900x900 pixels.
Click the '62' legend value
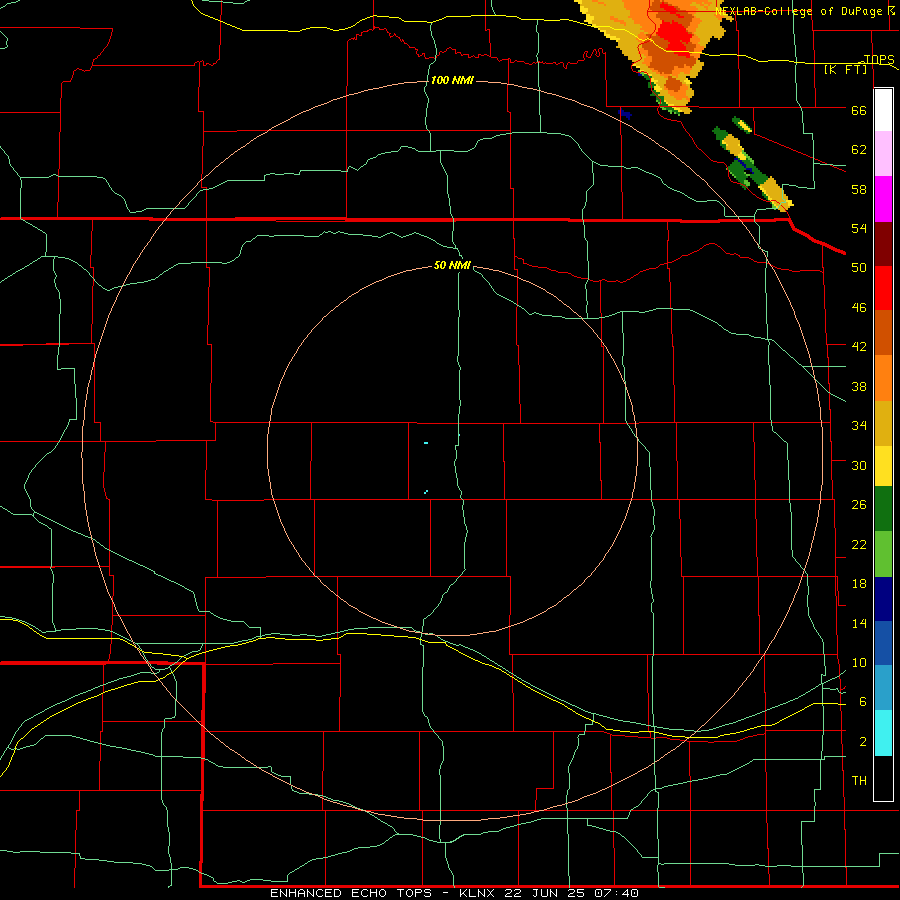point(859,149)
